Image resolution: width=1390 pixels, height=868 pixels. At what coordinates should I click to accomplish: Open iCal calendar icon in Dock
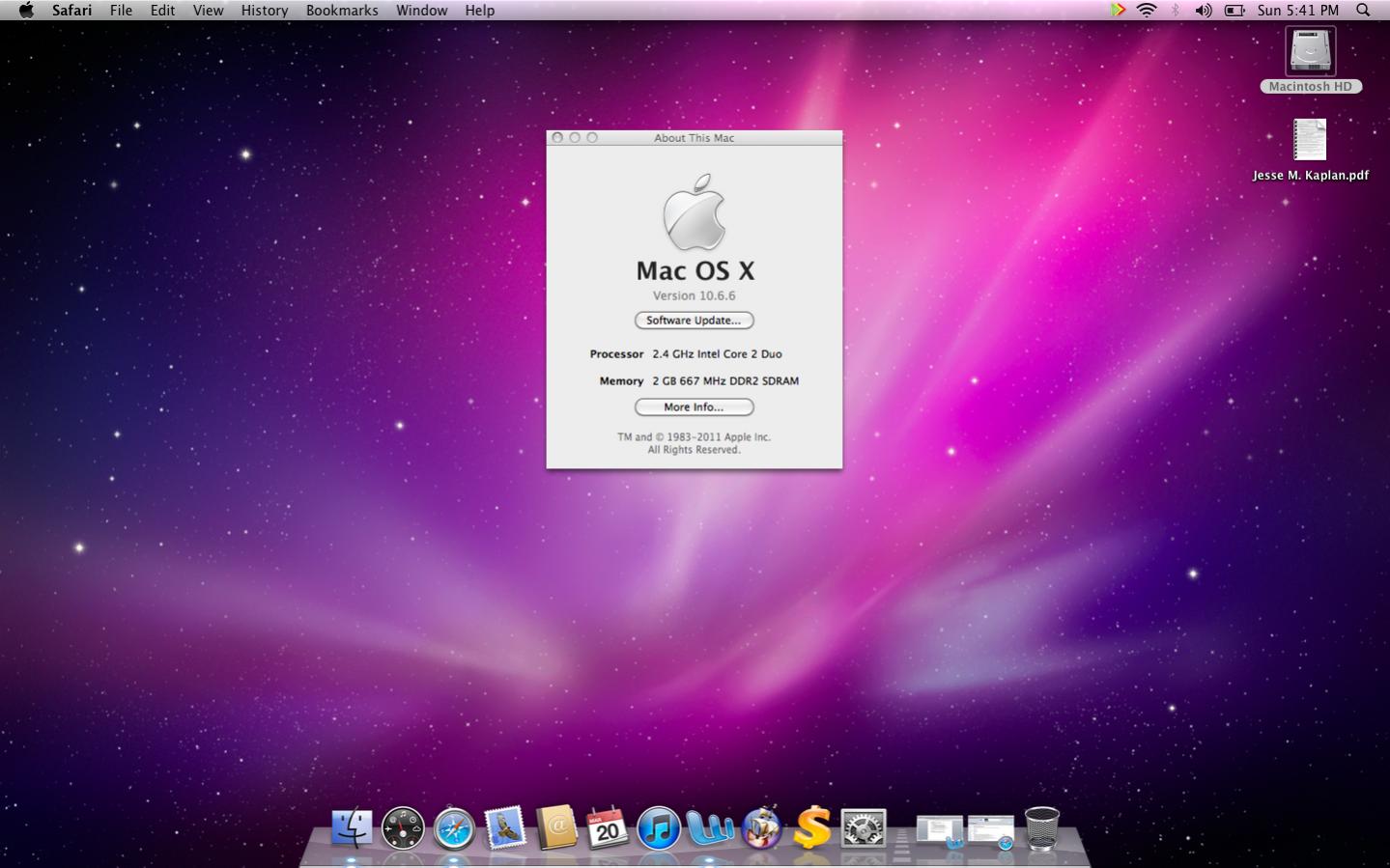click(608, 827)
